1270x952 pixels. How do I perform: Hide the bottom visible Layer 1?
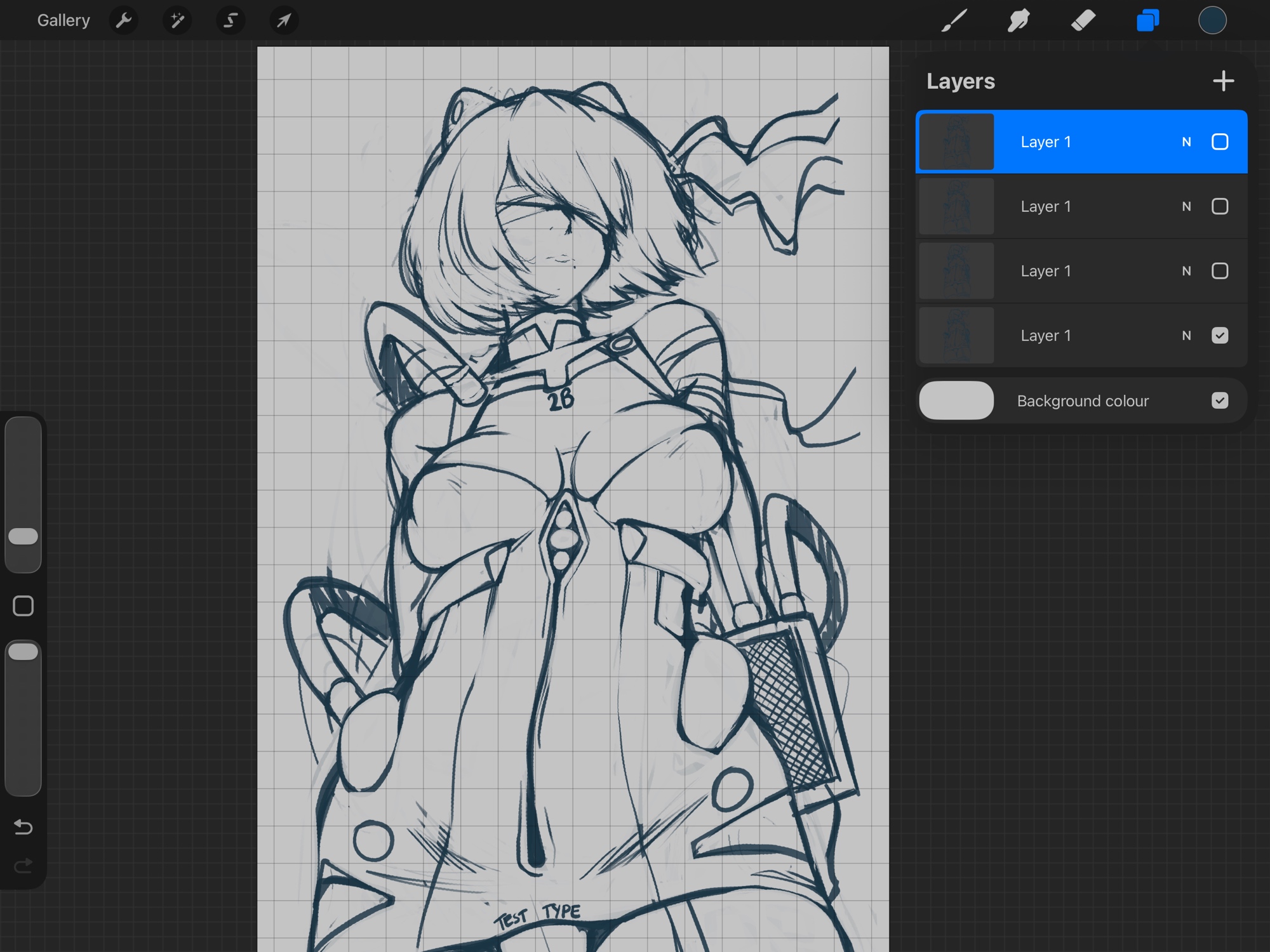(1219, 335)
